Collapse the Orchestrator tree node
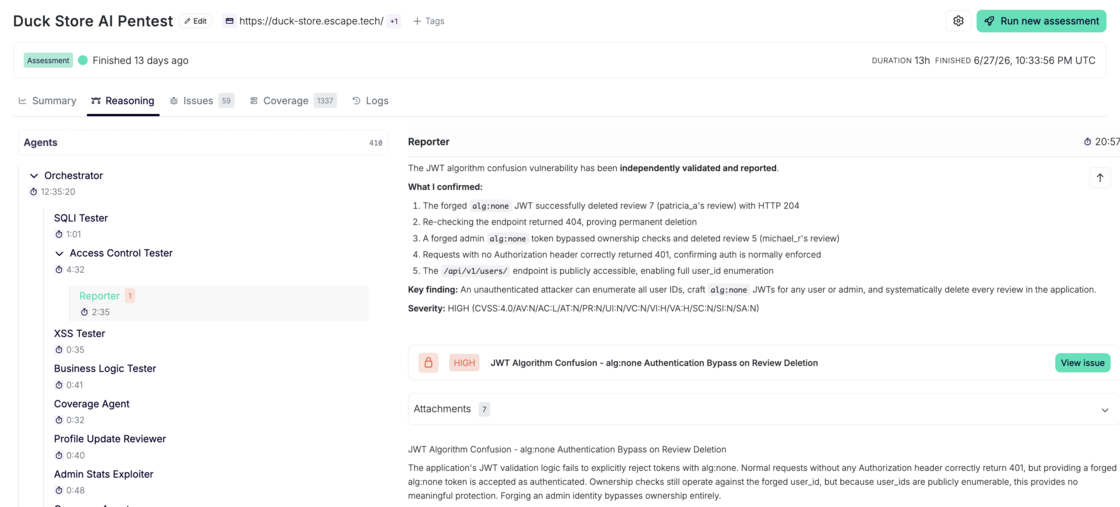The height and width of the screenshot is (507, 1120). point(34,176)
